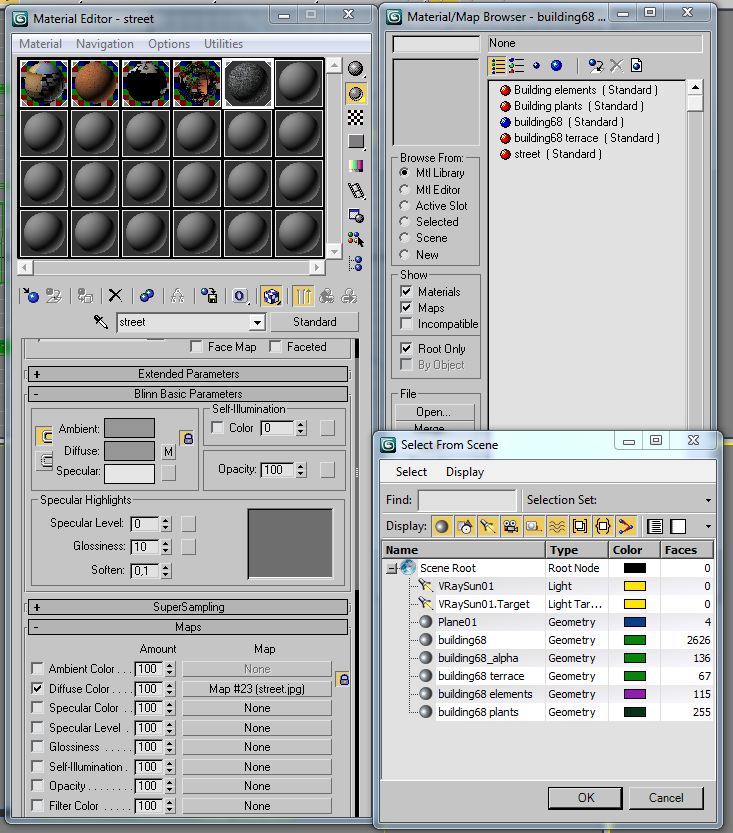Screen dimensions: 733x833
Task: Open the Select menu in Select From Scene
Action: pos(411,472)
